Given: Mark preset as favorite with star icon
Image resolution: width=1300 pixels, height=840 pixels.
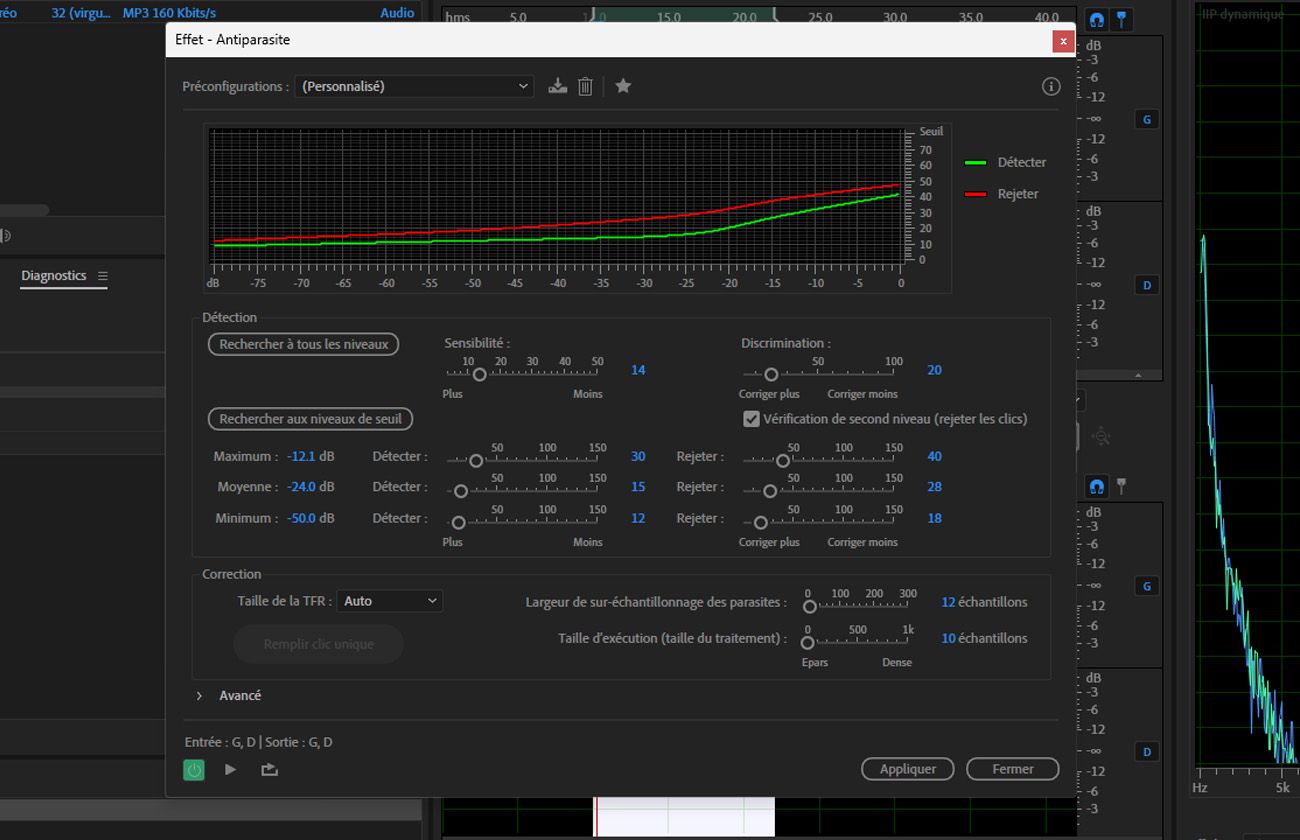Looking at the screenshot, I should coord(623,86).
